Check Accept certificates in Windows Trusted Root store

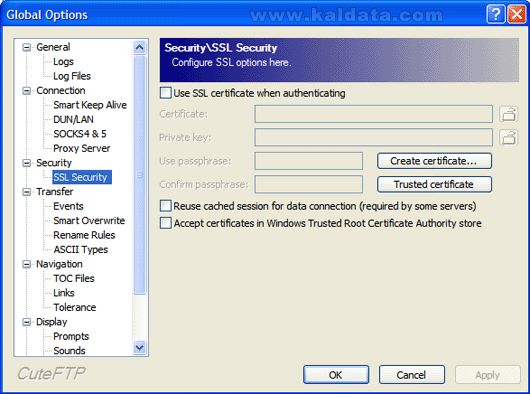coord(166,223)
